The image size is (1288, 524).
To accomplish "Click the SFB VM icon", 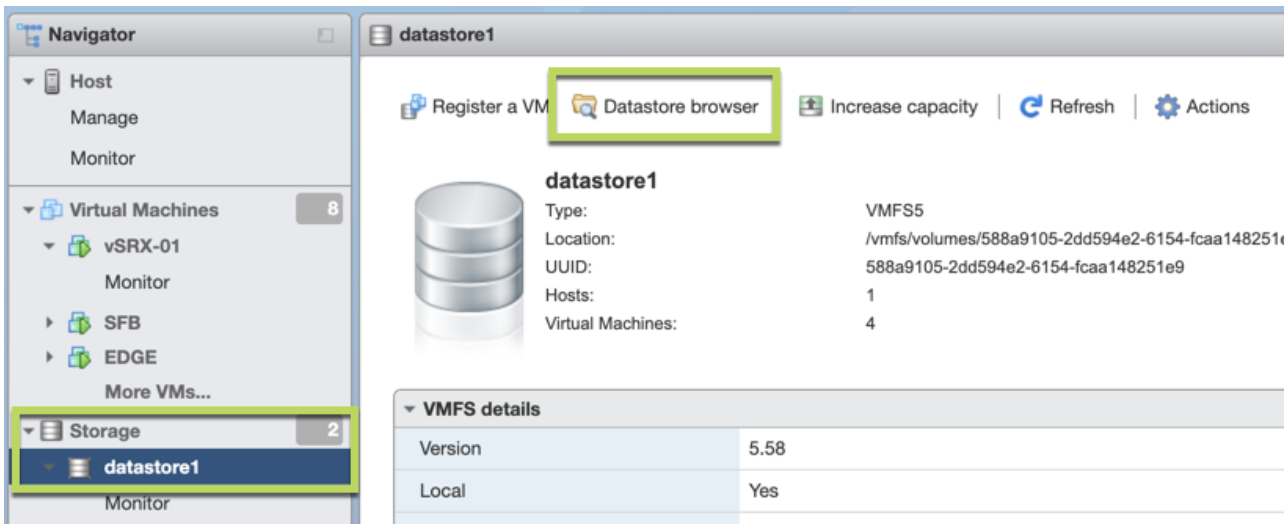I will (79, 323).
